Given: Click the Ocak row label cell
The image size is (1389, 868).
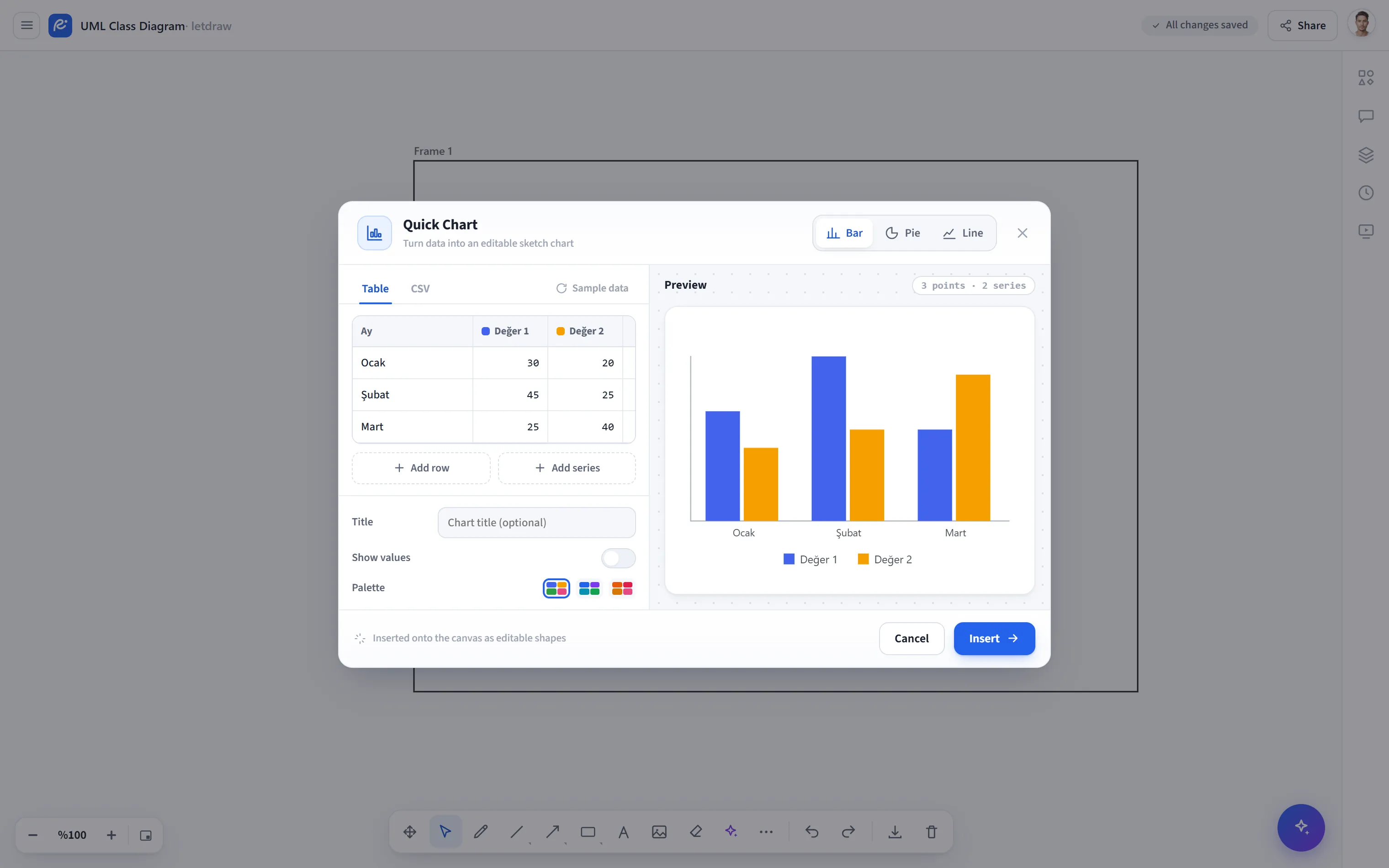Looking at the screenshot, I should [413, 363].
